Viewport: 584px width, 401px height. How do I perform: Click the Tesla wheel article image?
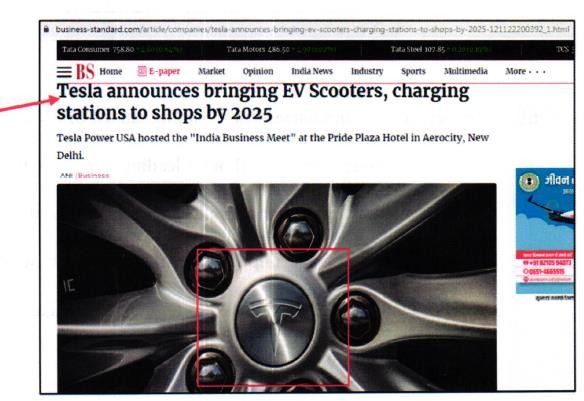tap(276, 287)
